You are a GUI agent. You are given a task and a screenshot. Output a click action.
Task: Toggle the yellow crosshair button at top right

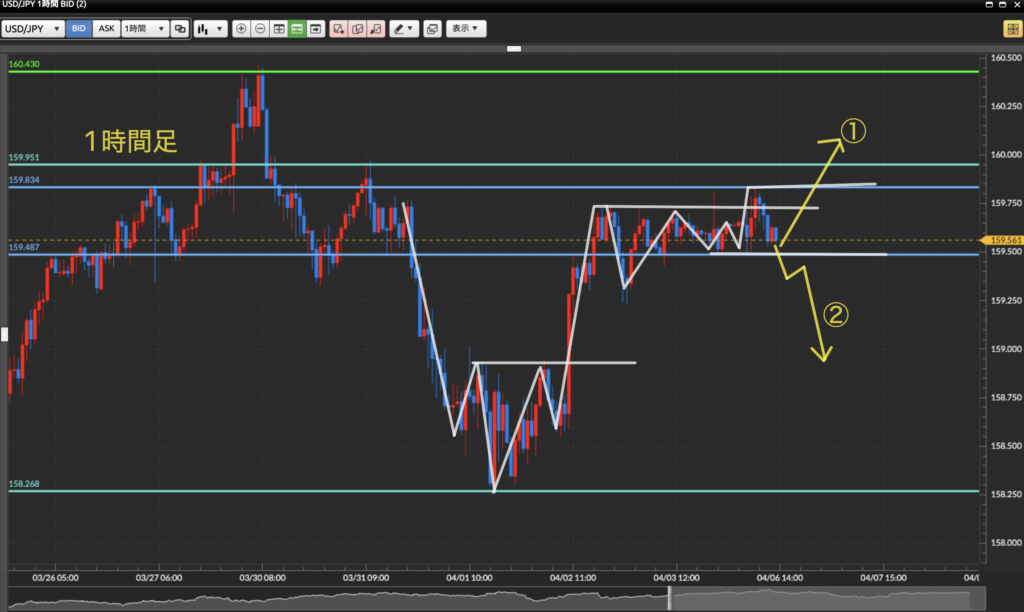click(x=1010, y=29)
